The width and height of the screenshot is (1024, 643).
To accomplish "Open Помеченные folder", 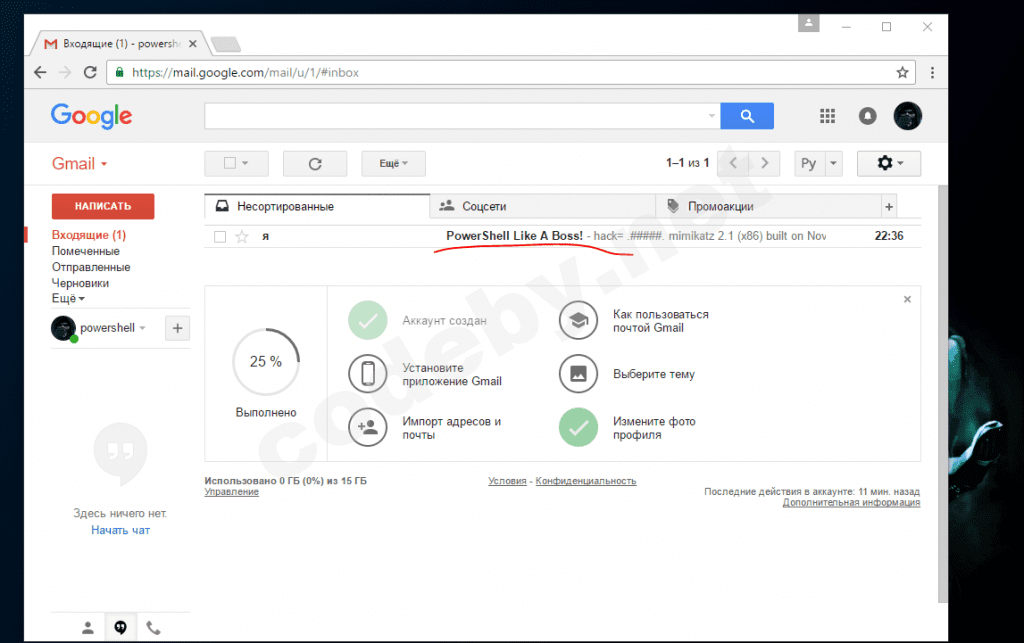I will (x=86, y=251).
